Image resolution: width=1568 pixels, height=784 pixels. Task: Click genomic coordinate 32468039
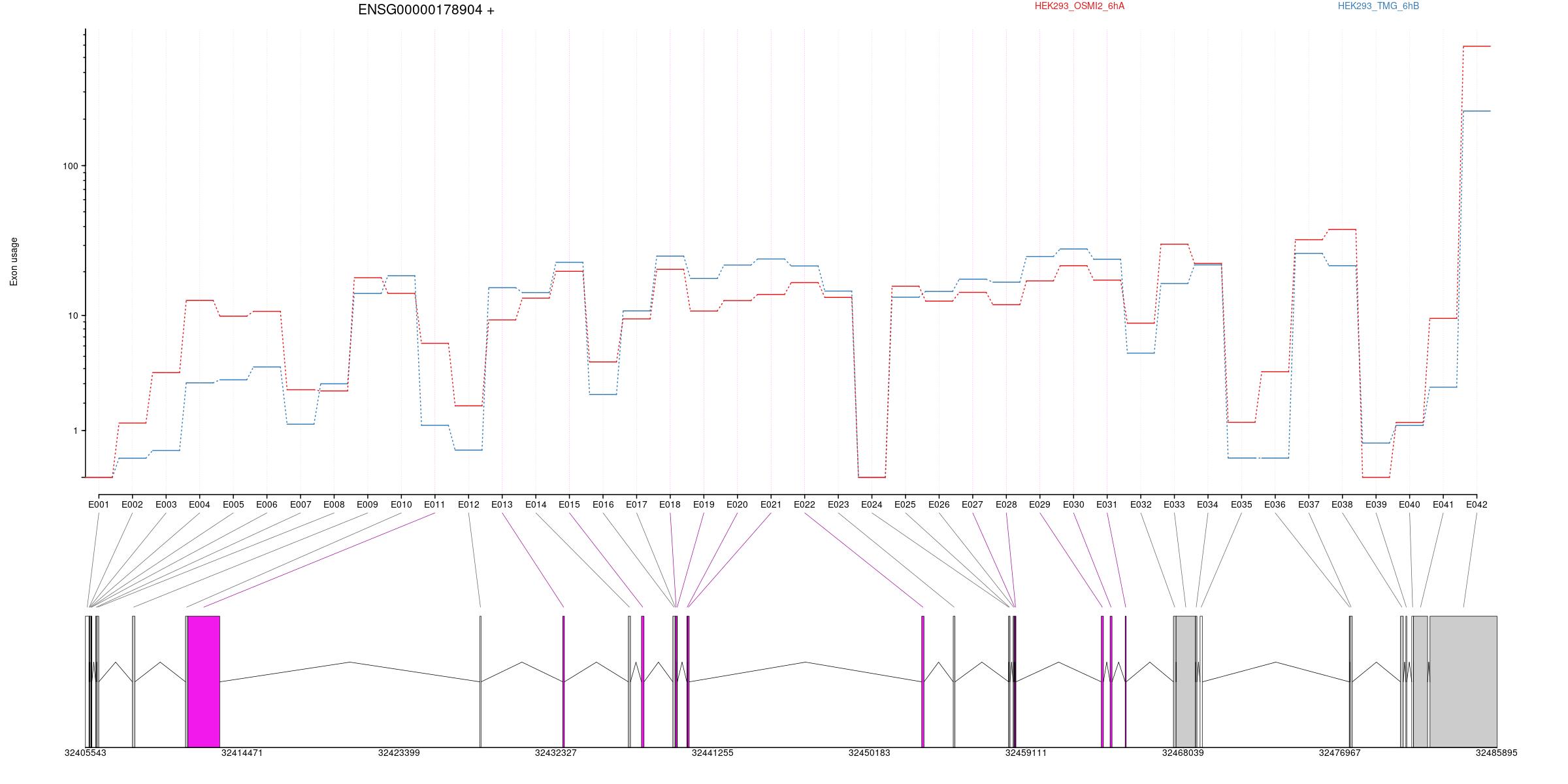click(1183, 753)
